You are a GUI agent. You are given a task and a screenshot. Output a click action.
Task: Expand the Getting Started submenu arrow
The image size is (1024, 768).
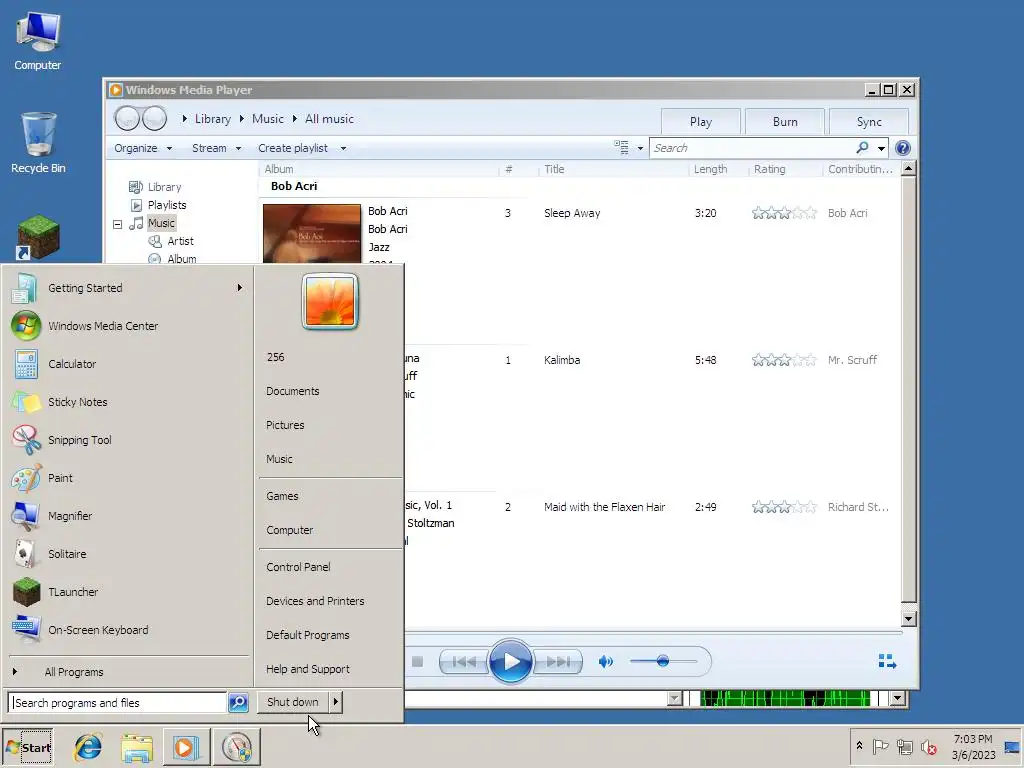point(240,287)
